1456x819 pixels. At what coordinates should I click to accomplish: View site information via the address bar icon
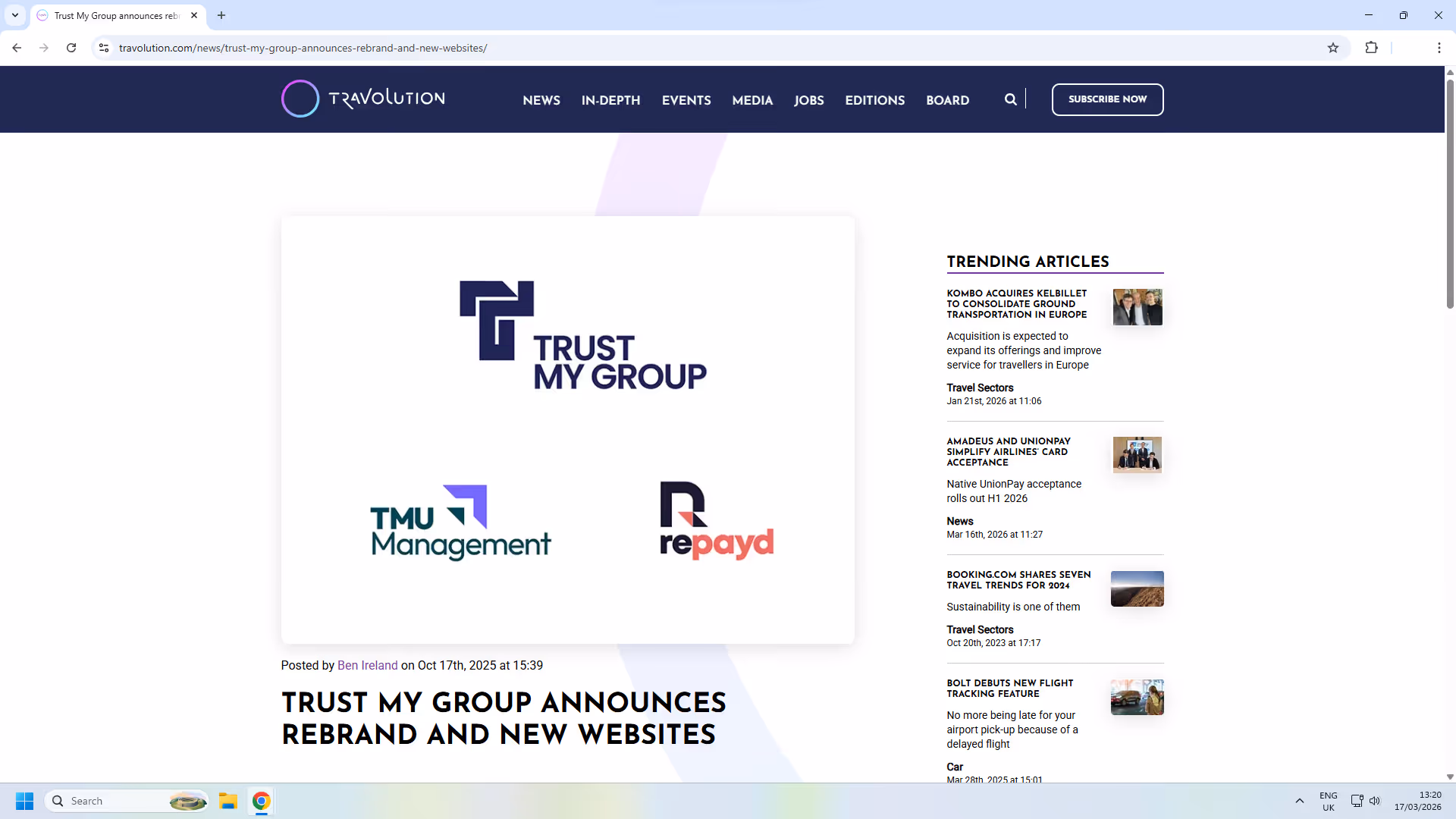103,48
